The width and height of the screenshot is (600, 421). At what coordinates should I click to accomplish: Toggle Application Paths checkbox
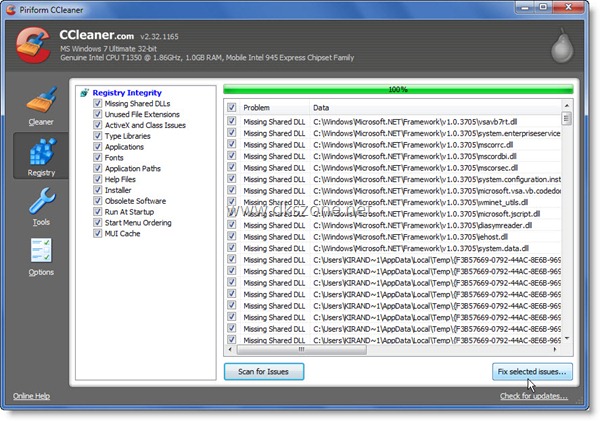[98, 168]
